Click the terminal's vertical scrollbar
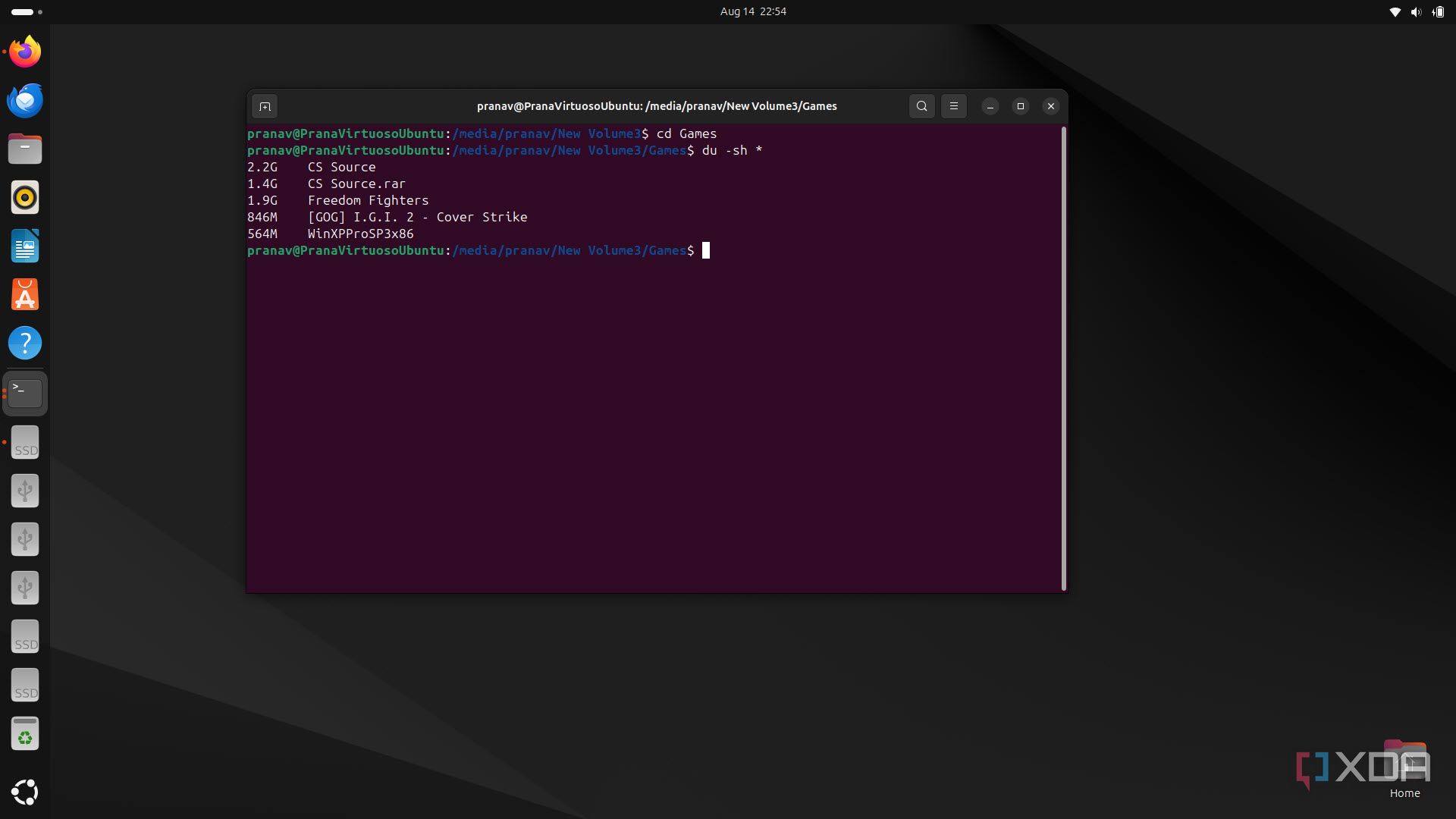This screenshot has width=1456, height=819. pos(1064,358)
